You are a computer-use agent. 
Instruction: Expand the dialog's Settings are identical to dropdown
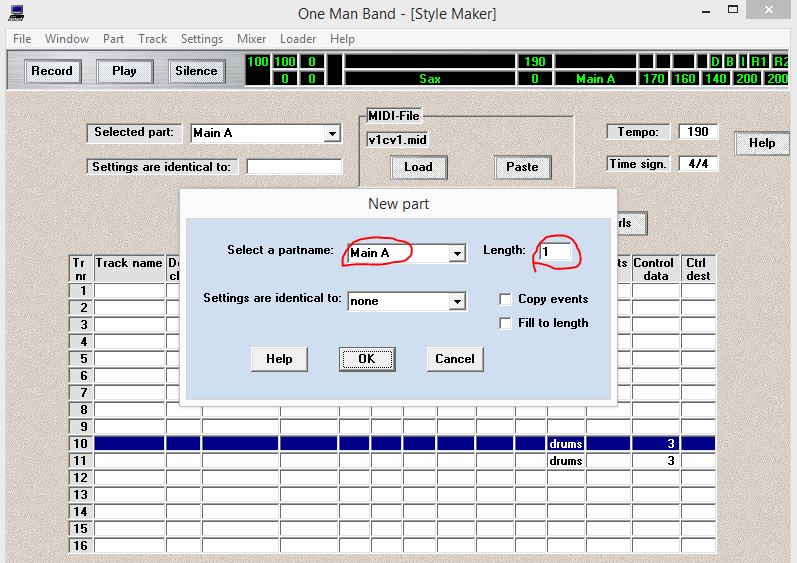point(457,301)
